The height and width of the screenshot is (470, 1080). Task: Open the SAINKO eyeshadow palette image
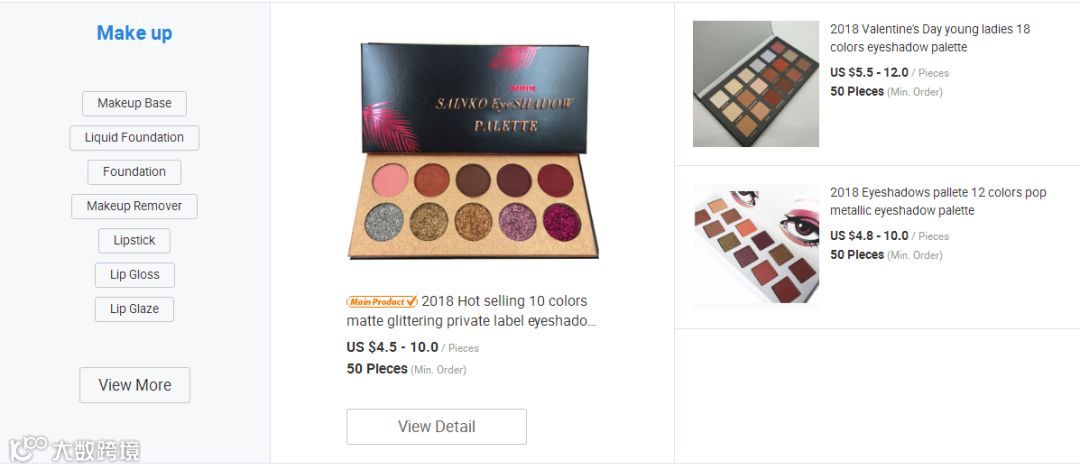(473, 151)
